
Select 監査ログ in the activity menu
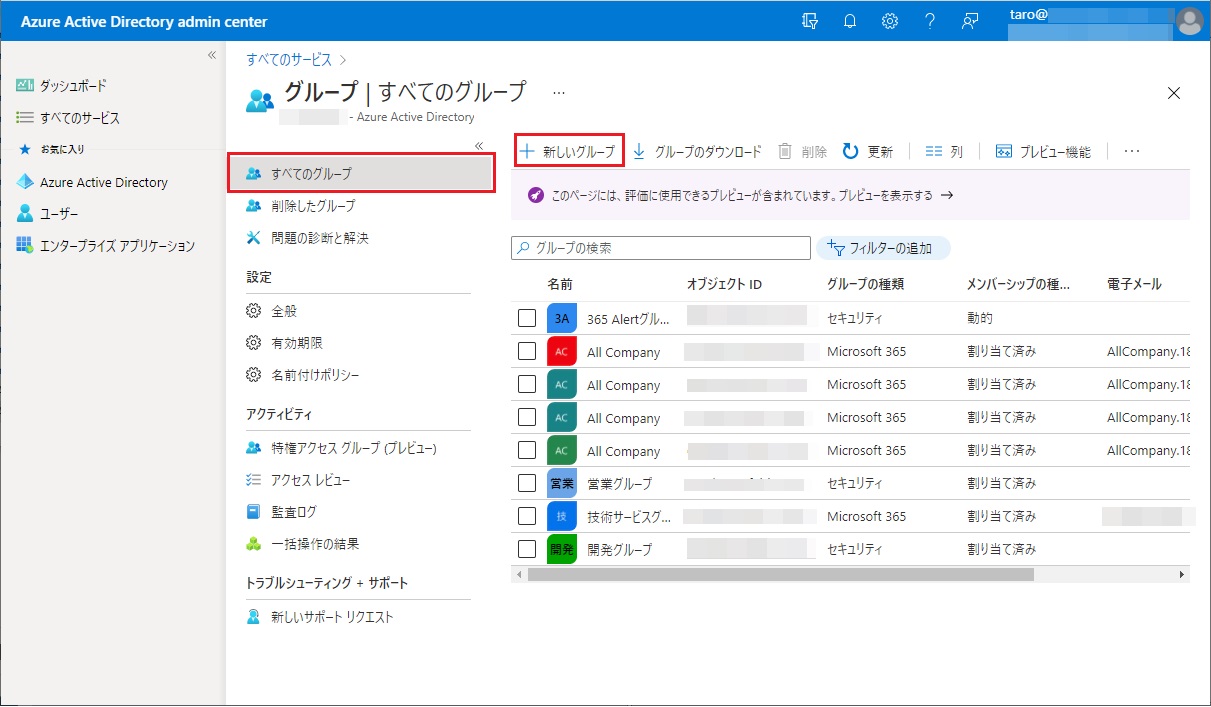point(293,512)
